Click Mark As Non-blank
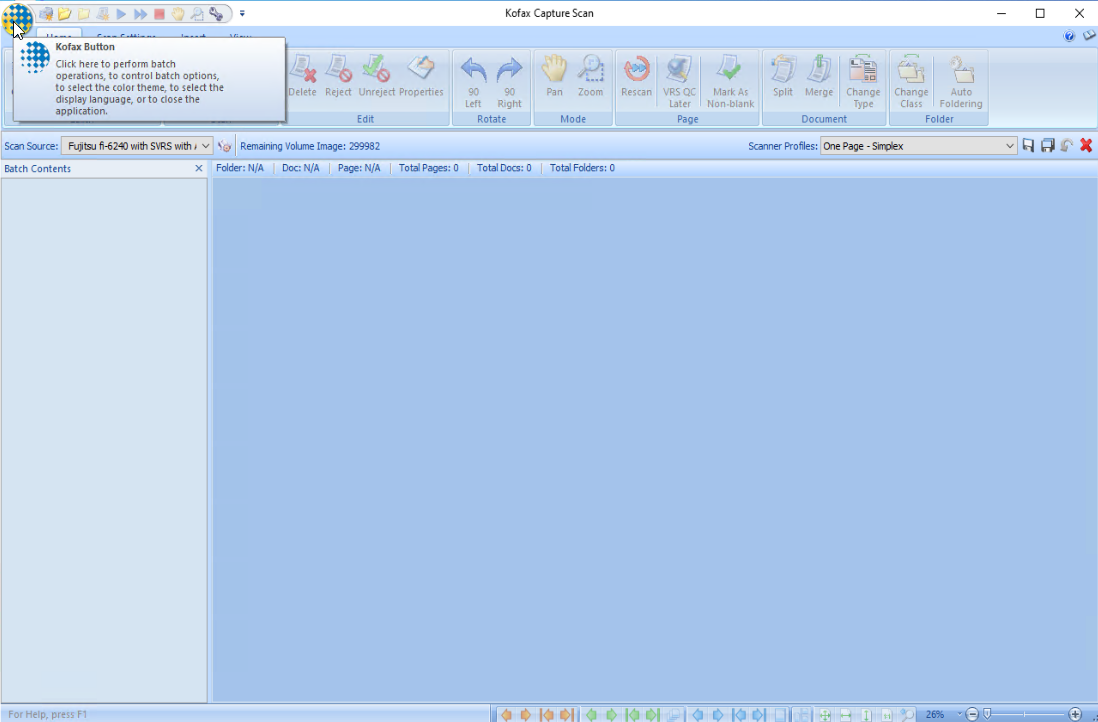This screenshot has width=1098, height=722. coord(730,82)
